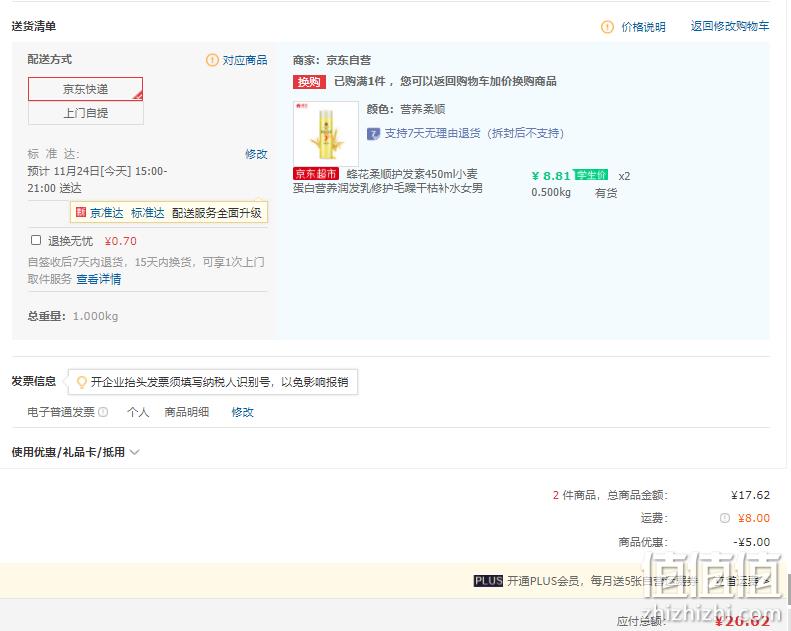Image resolution: width=791 pixels, height=631 pixels.
Task: Select 京东快递 delivery option
Action: pyautogui.click(x=85, y=89)
